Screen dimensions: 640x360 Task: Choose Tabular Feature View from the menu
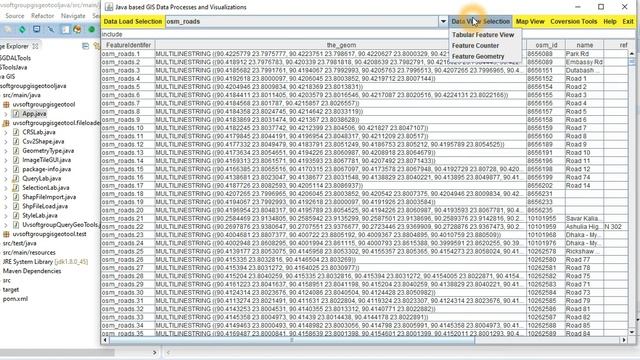[483, 35]
